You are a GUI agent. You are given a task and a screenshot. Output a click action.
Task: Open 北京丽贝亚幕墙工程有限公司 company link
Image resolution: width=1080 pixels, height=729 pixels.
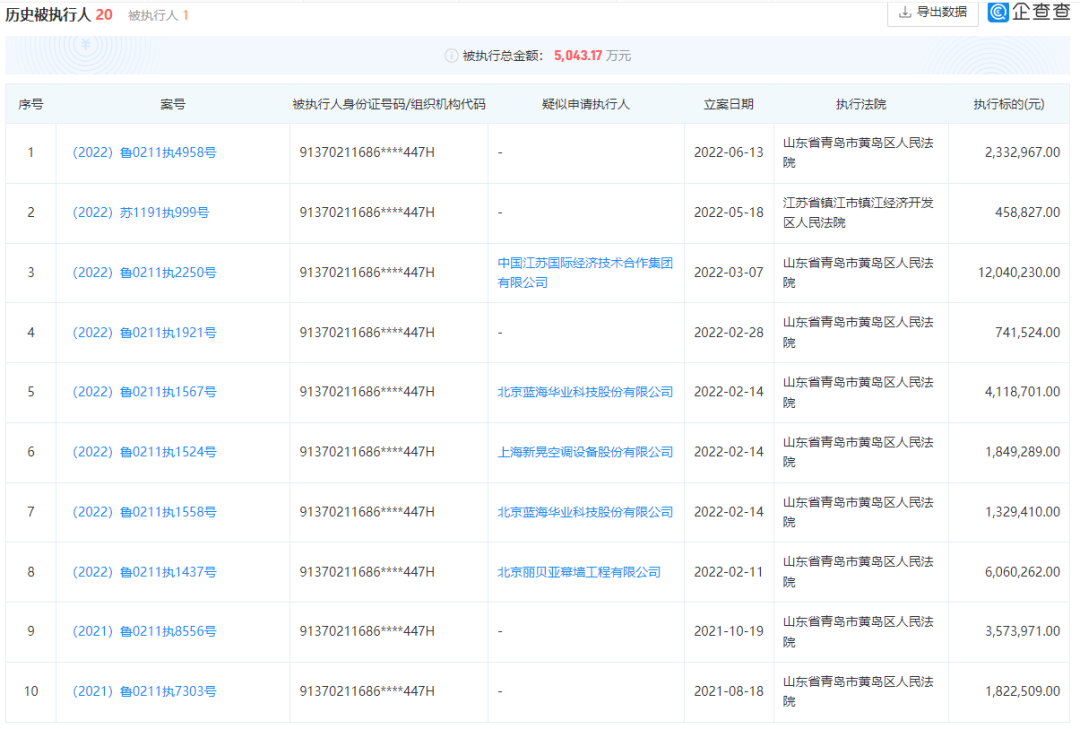tap(579, 573)
